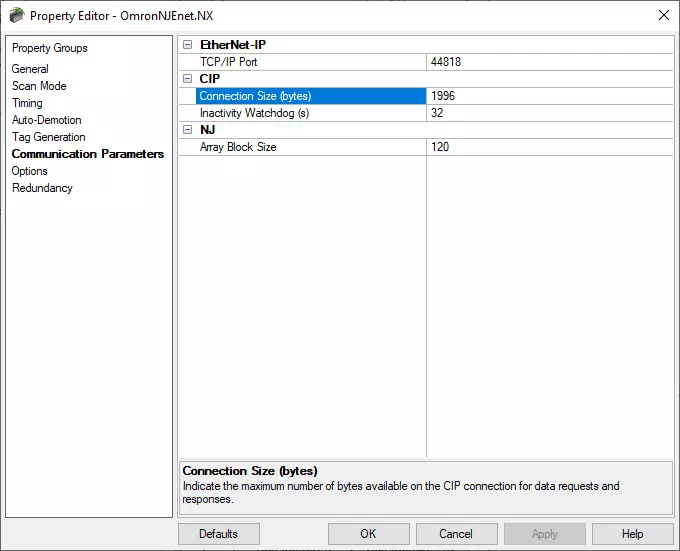The image size is (680, 551).
Task: Click the Cancel button
Action: tap(456, 534)
